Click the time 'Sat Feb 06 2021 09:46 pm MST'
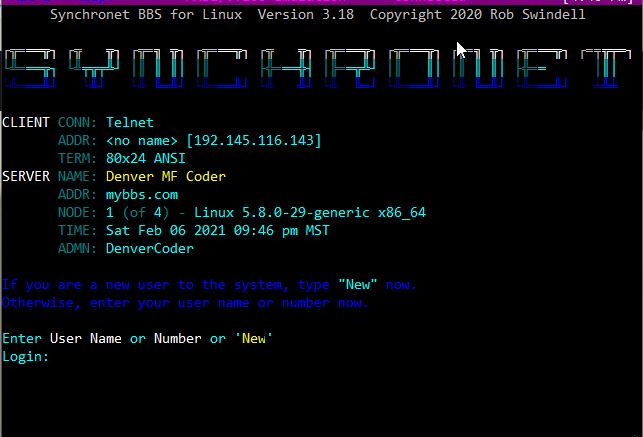The image size is (643, 437). pos(217,230)
